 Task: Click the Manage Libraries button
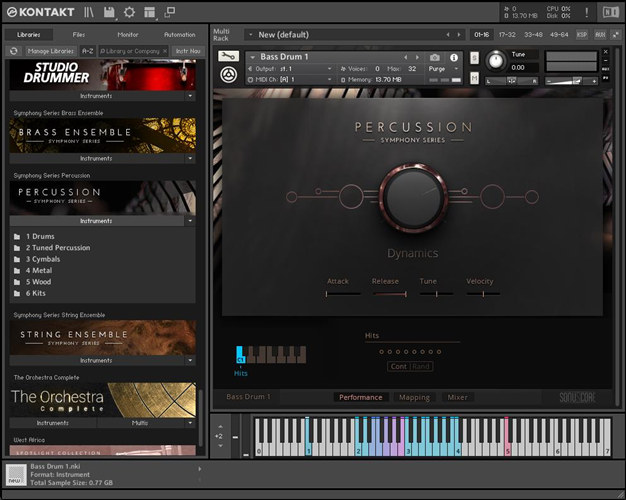[x=50, y=50]
